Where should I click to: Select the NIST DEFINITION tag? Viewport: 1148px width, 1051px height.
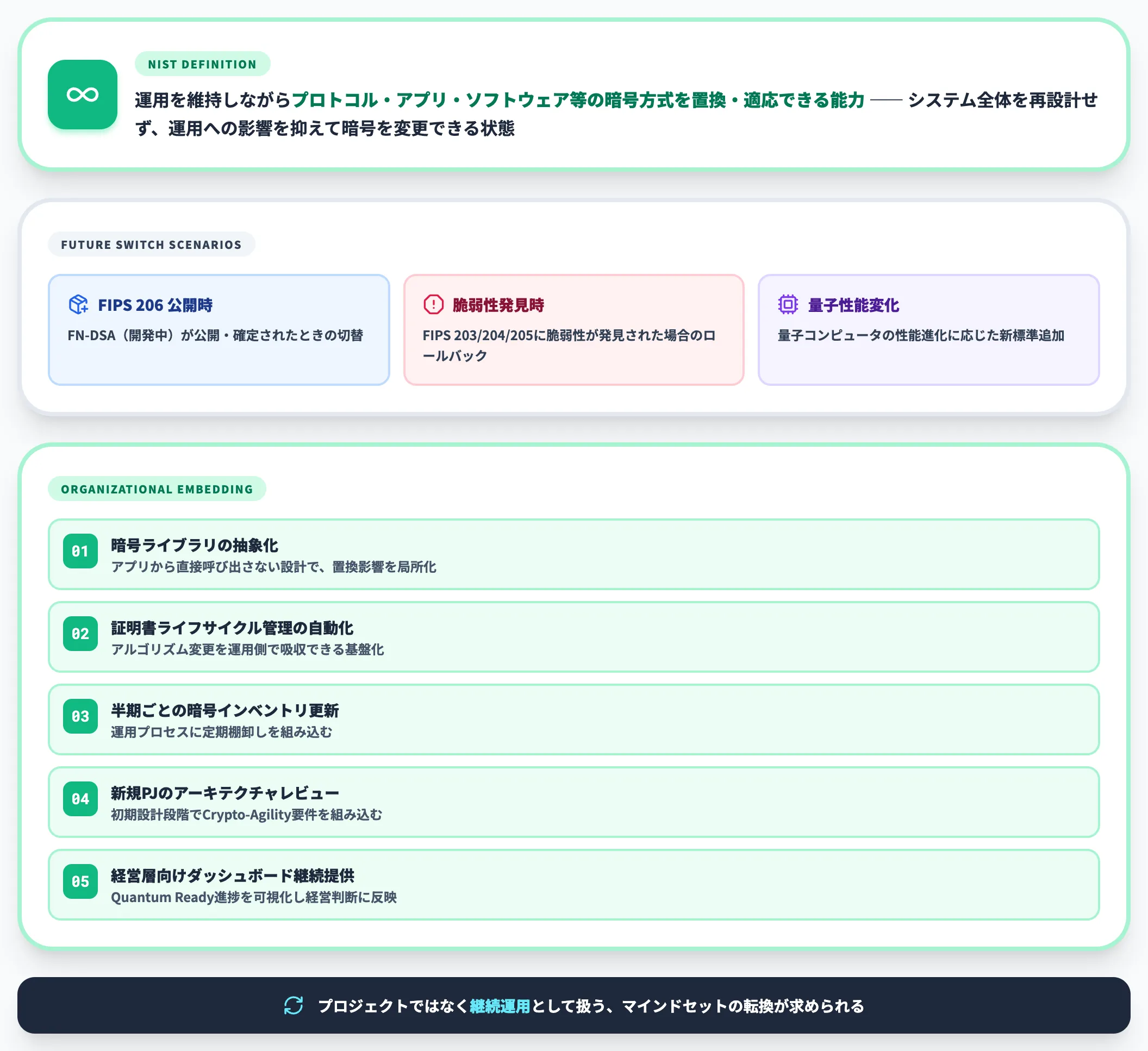(x=202, y=64)
